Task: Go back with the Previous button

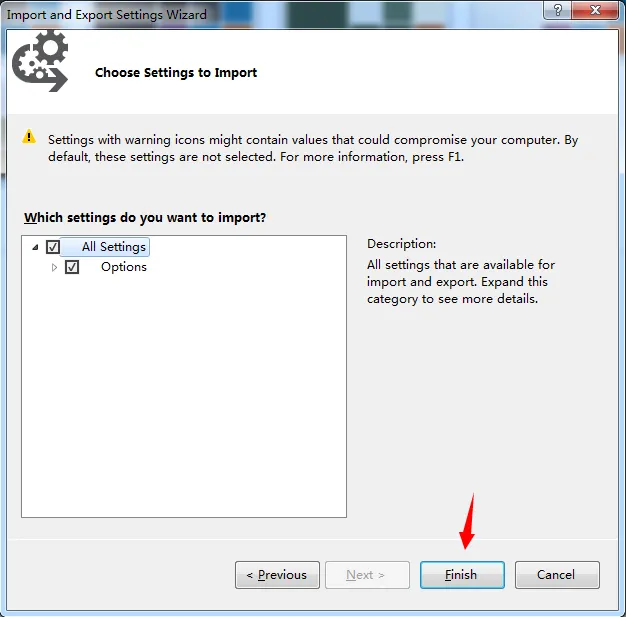Action: click(277, 575)
